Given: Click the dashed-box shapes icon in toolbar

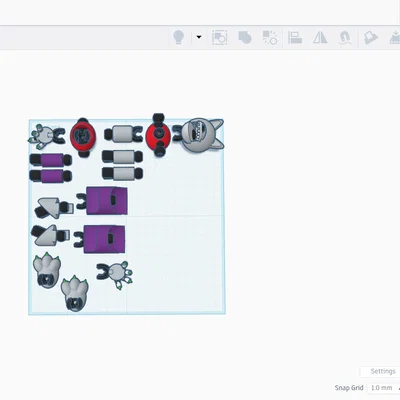Looking at the screenshot, I should click(220, 37).
